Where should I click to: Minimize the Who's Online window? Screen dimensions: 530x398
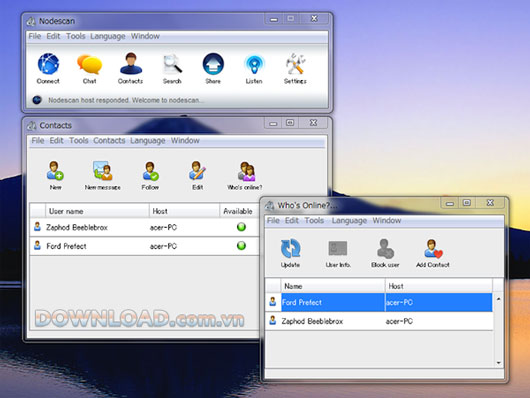[x=450, y=203]
